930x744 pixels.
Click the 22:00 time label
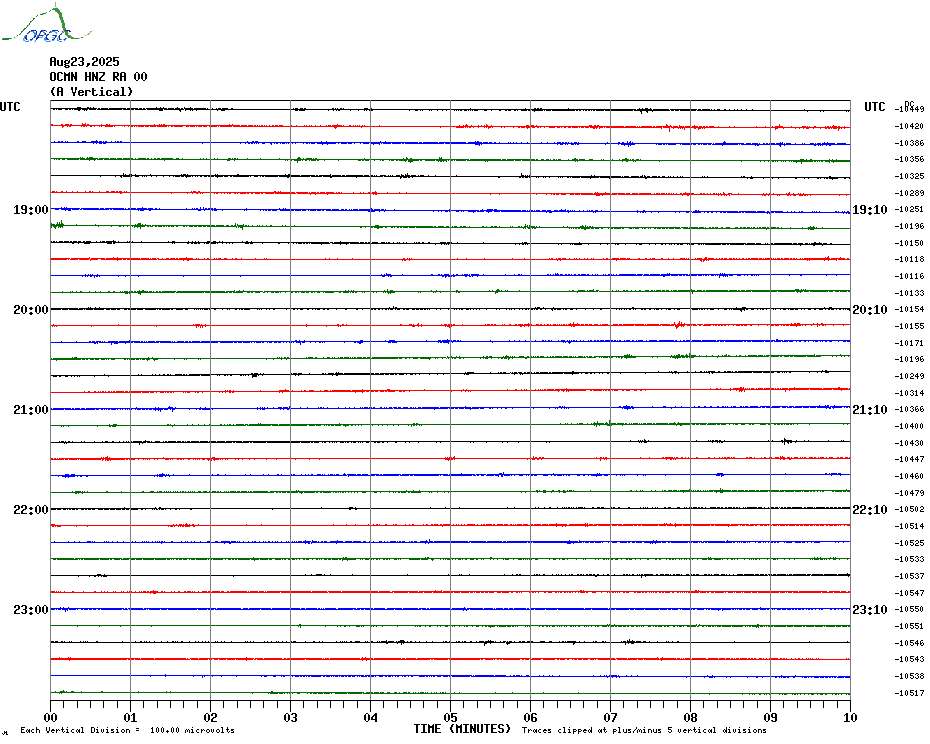pyautogui.click(x=31, y=510)
